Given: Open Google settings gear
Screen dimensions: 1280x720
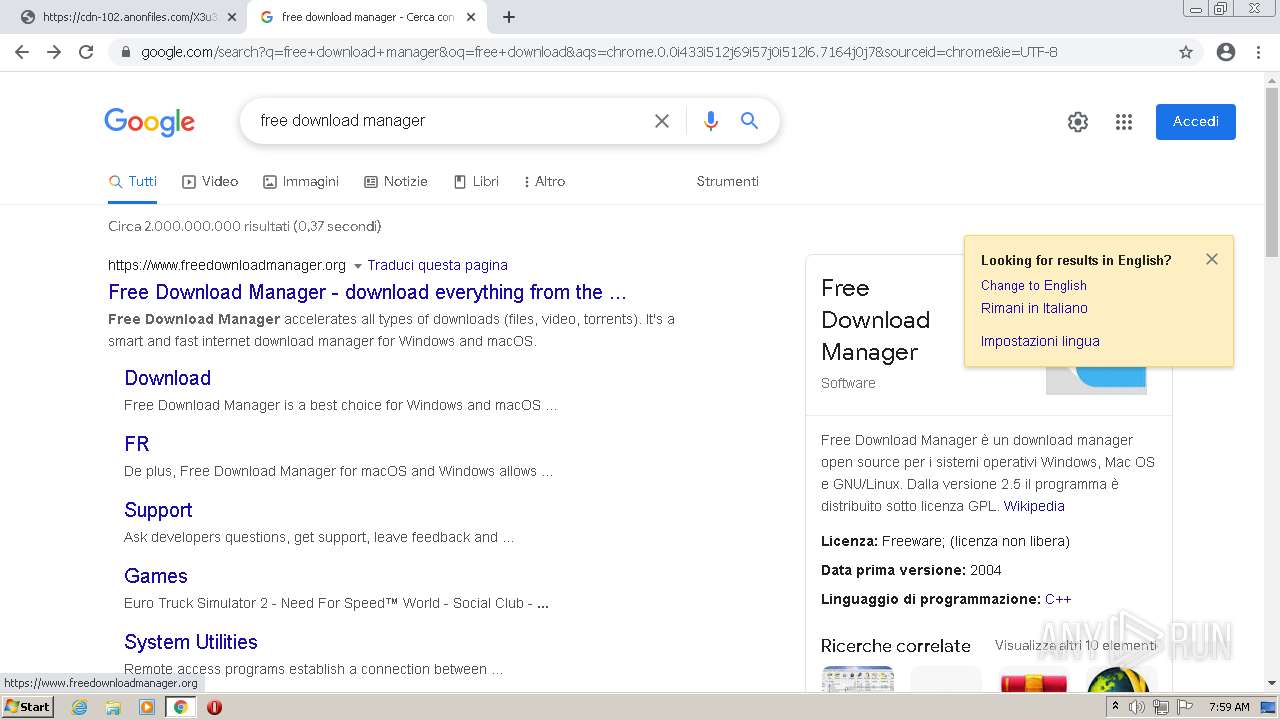Looking at the screenshot, I should click(1078, 122).
